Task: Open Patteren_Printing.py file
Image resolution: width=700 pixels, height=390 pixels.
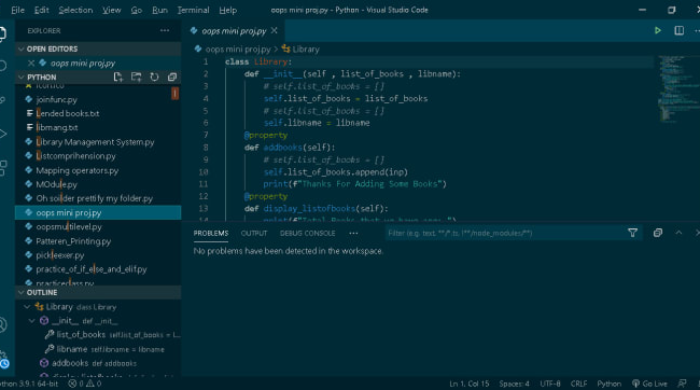Action: 73,241
